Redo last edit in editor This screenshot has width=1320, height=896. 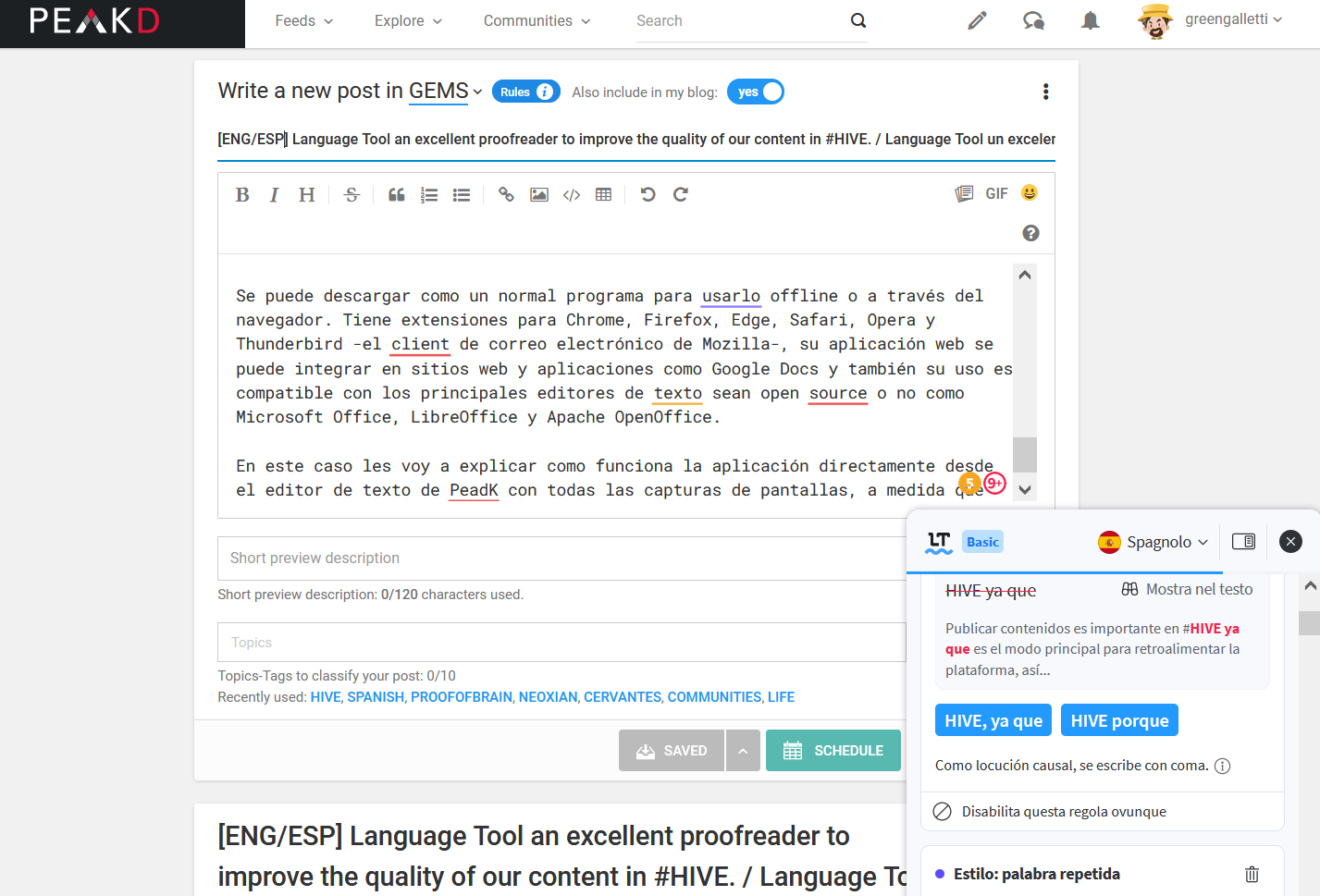681,194
